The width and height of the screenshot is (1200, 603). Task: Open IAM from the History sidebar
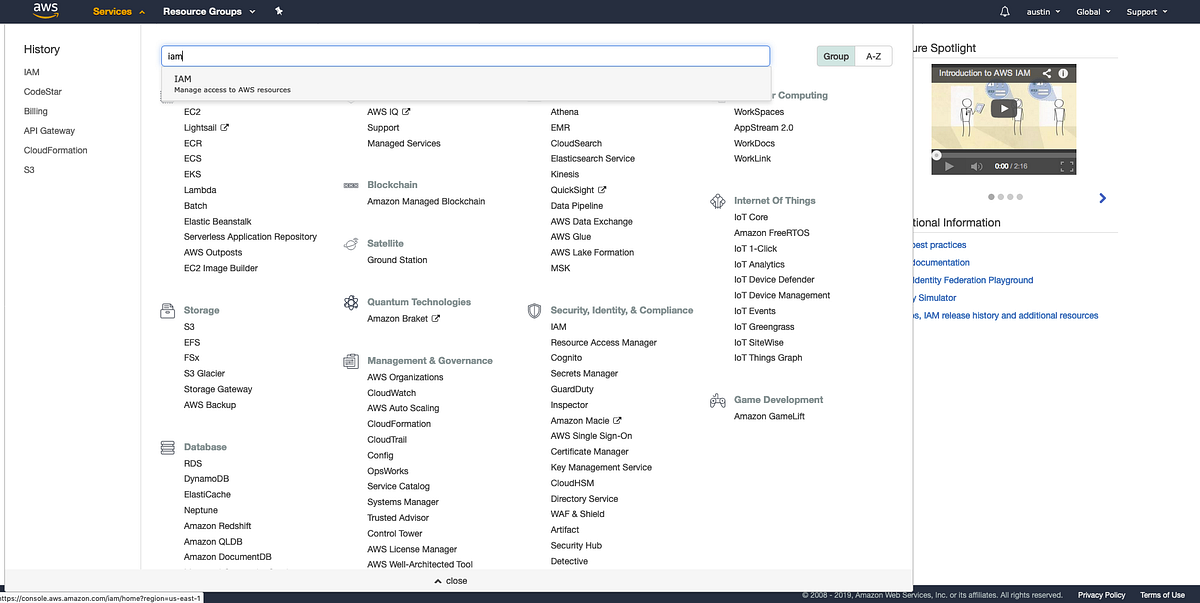click(31, 72)
